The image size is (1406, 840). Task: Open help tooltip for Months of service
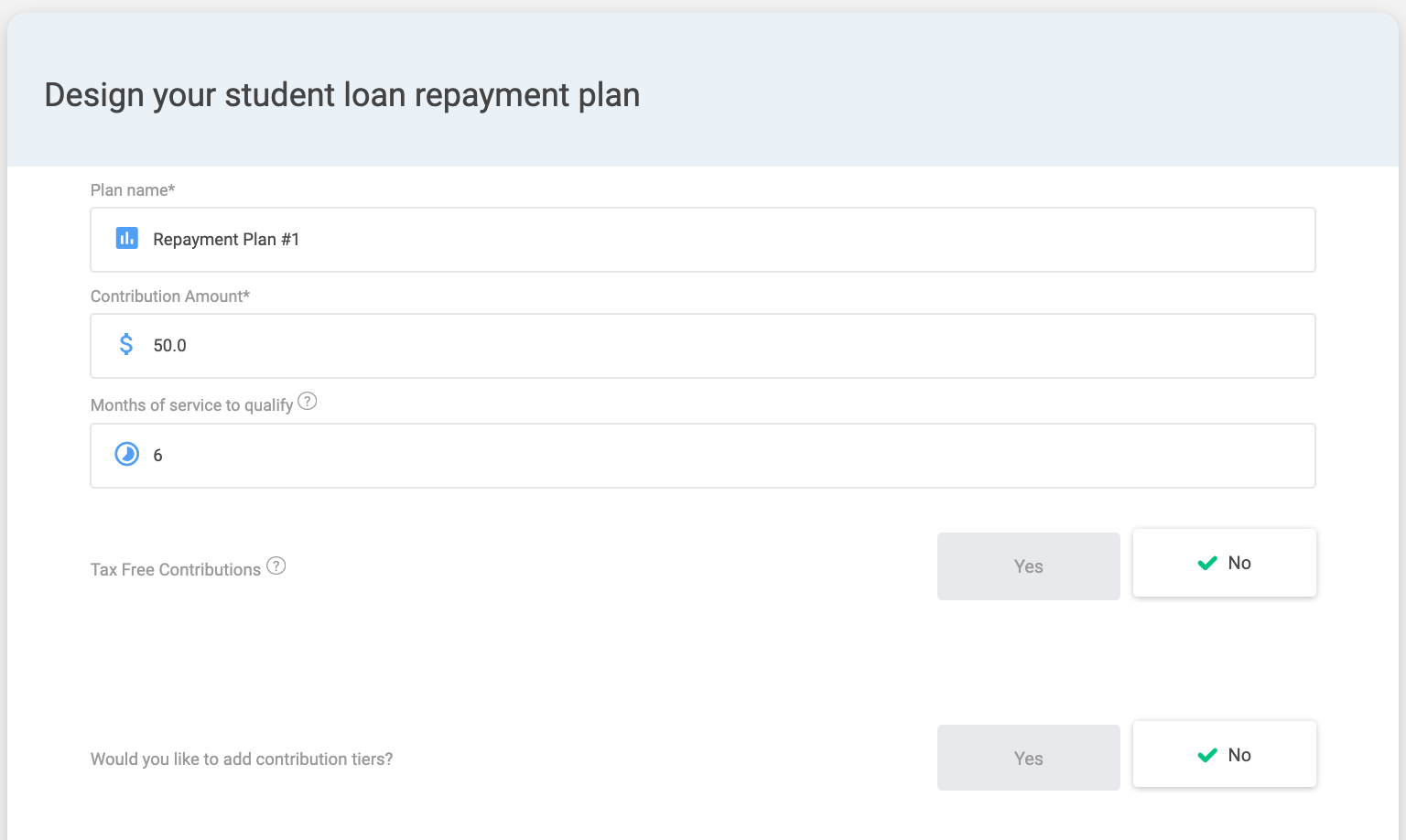[308, 402]
